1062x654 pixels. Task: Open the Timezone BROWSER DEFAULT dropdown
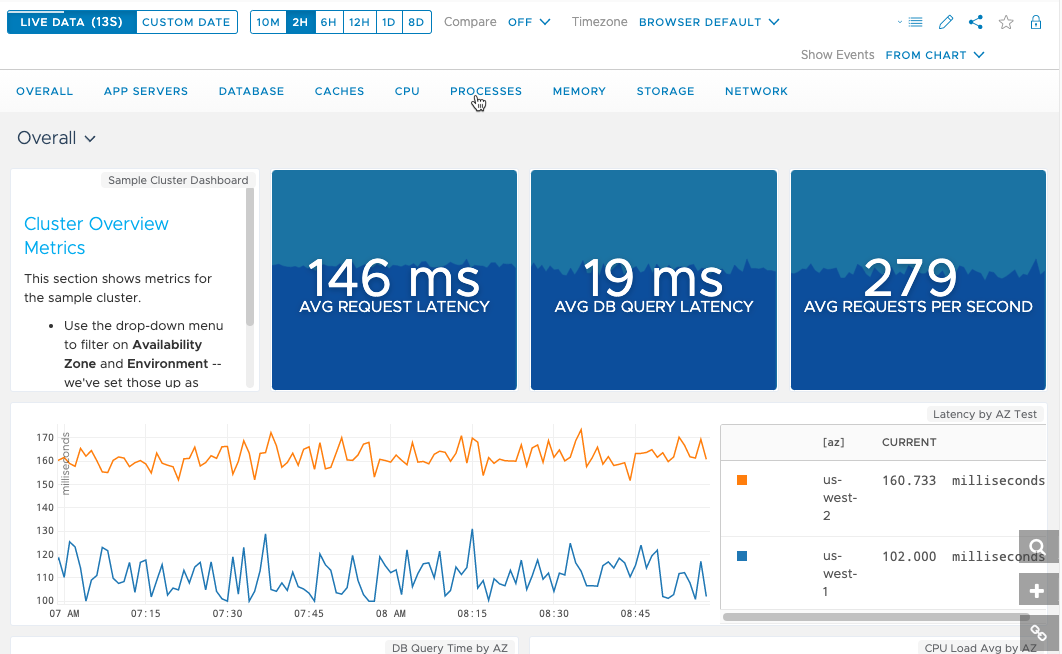(709, 21)
